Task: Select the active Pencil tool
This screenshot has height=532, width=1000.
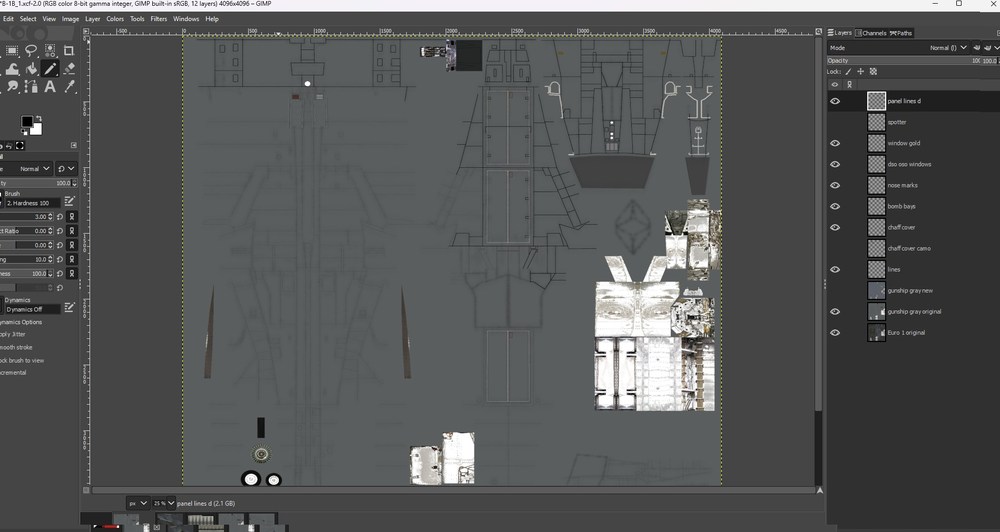Action: [x=50, y=68]
